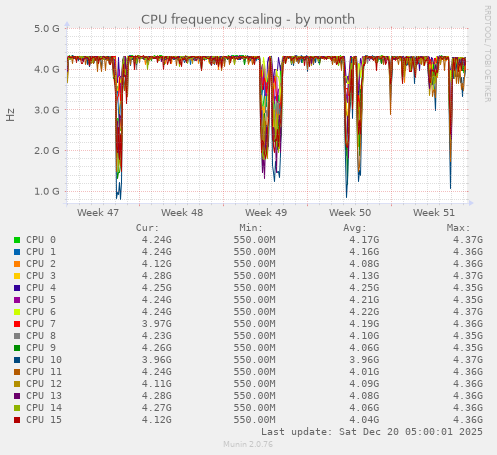Select the 'CPU 8' legend label

pyautogui.click(x=41, y=336)
